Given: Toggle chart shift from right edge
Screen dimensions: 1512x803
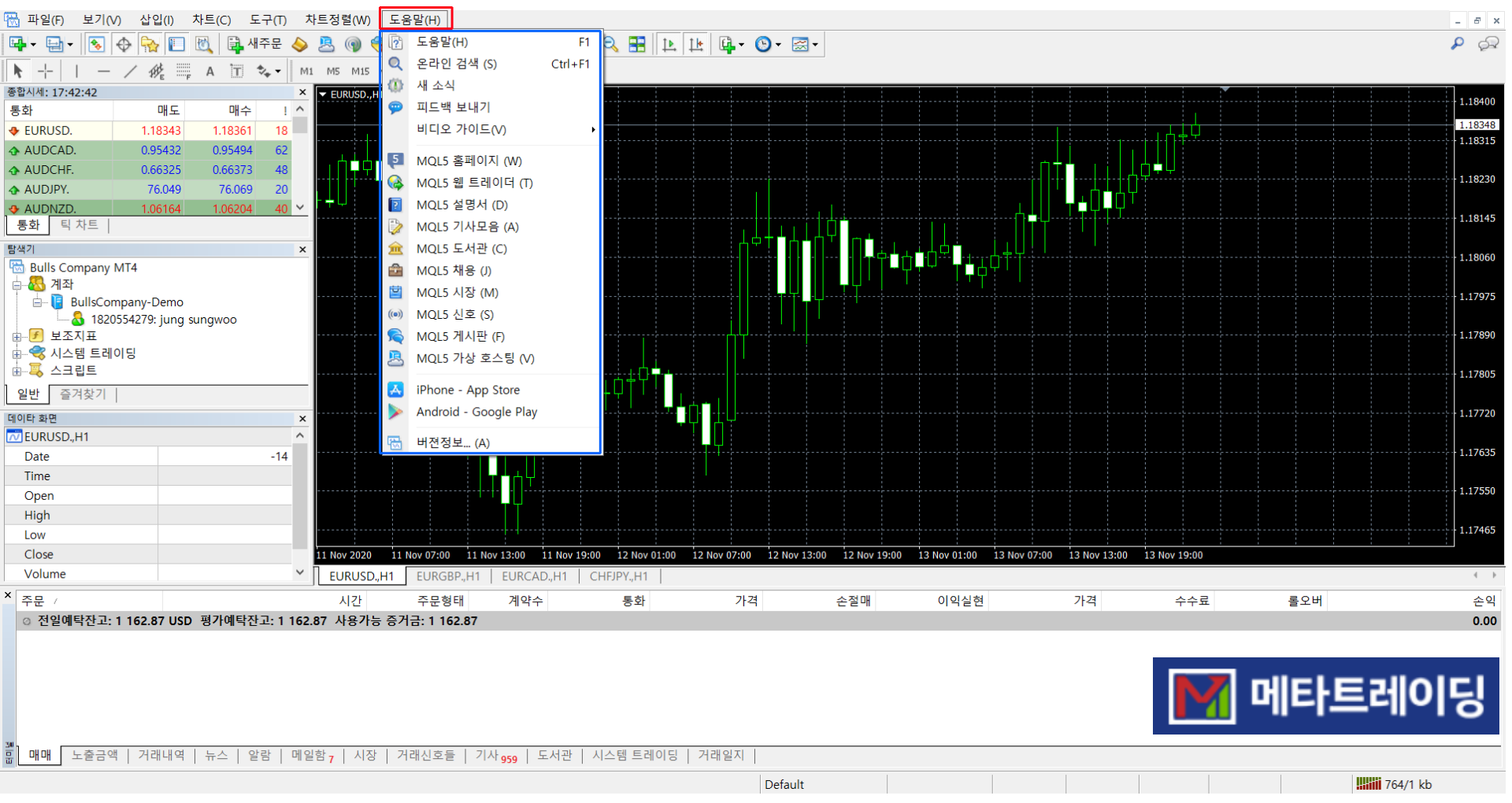Looking at the screenshot, I should coord(696,45).
